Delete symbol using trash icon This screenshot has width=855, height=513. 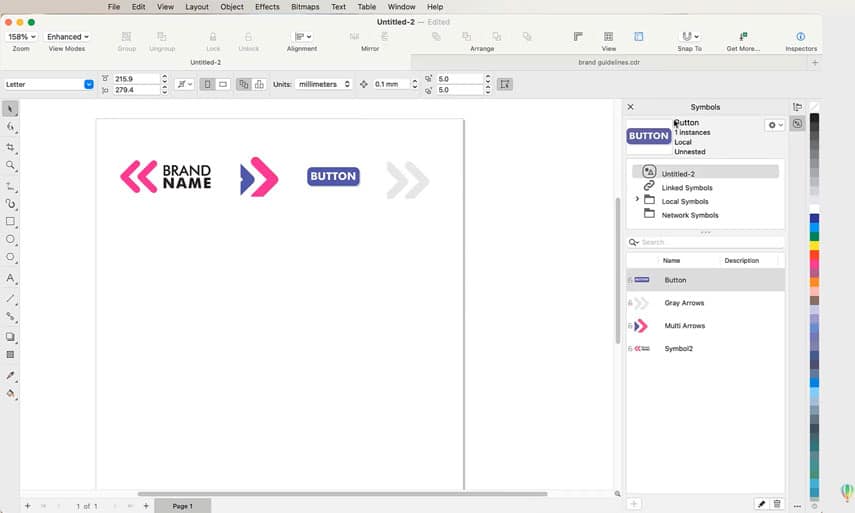(x=777, y=504)
